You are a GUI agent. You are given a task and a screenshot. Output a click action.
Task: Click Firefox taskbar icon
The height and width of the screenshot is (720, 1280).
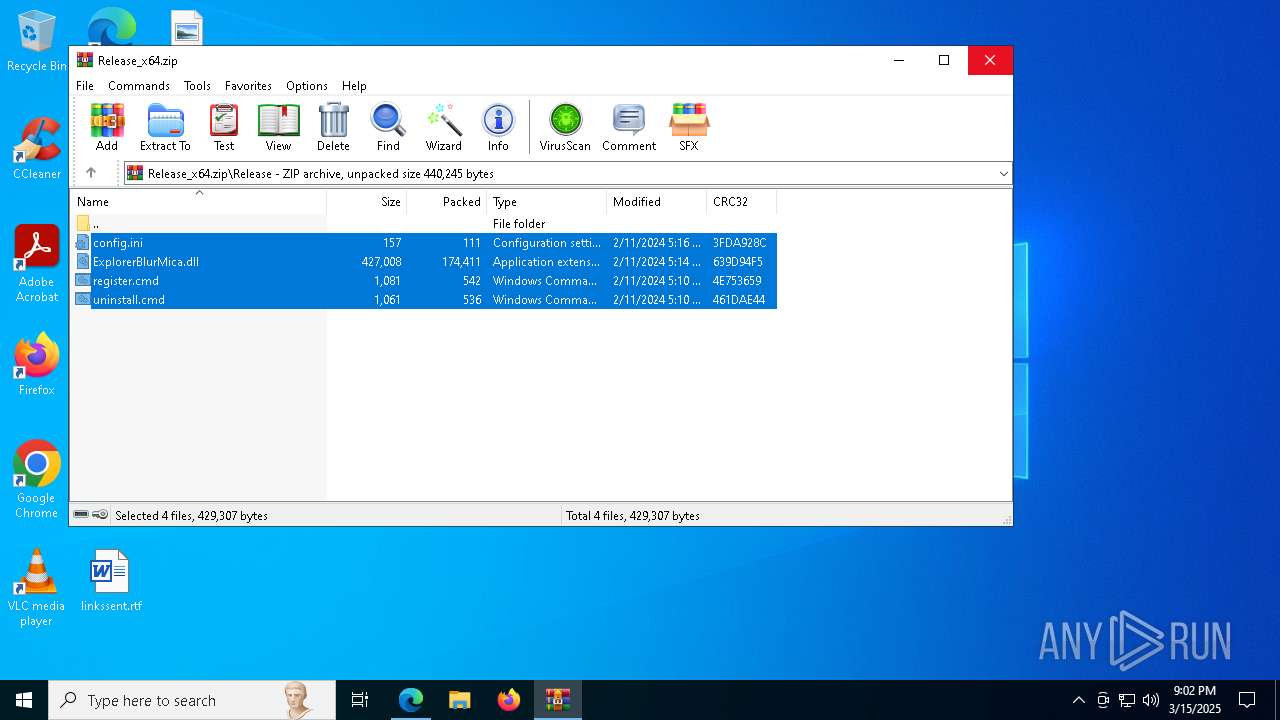[x=508, y=700]
